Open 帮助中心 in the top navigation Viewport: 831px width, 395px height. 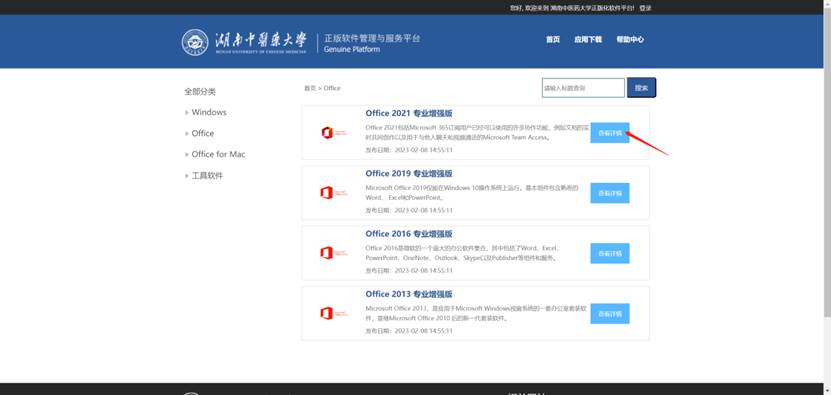(630, 39)
